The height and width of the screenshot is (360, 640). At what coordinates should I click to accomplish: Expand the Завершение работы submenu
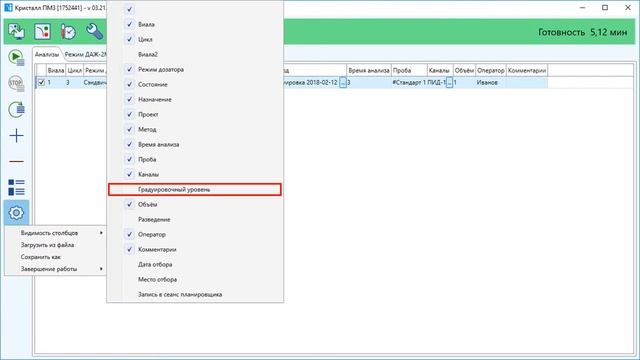pyautogui.click(x=56, y=269)
